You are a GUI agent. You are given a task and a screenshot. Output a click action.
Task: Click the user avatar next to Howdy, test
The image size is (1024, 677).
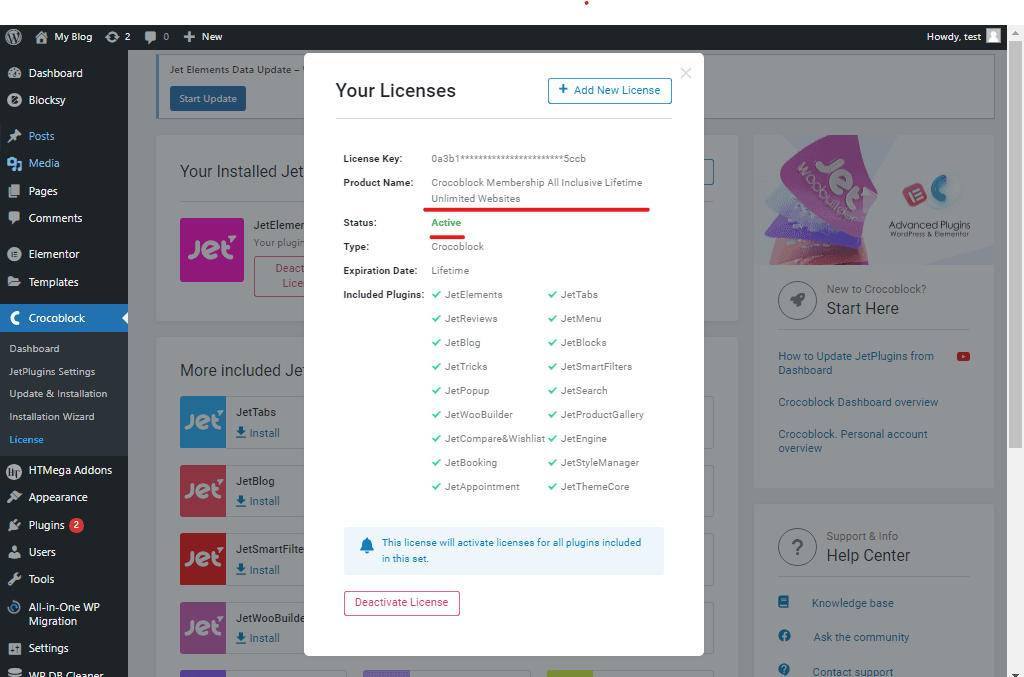993,36
